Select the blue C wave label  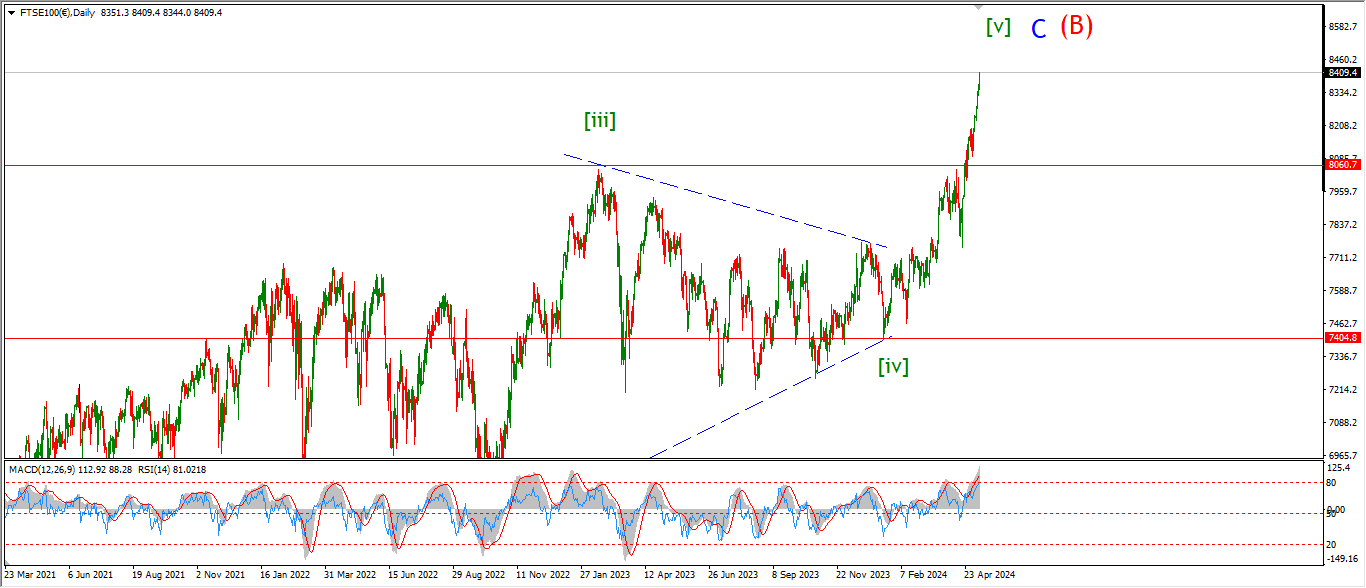pyautogui.click(x=1039, y=29)
